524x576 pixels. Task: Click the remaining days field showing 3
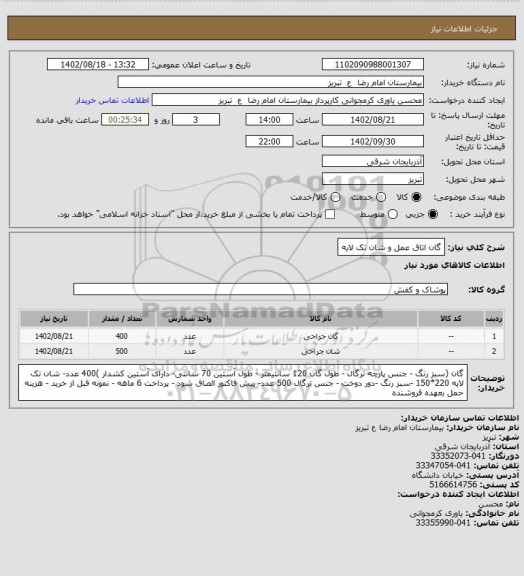[x=196, y=120]
